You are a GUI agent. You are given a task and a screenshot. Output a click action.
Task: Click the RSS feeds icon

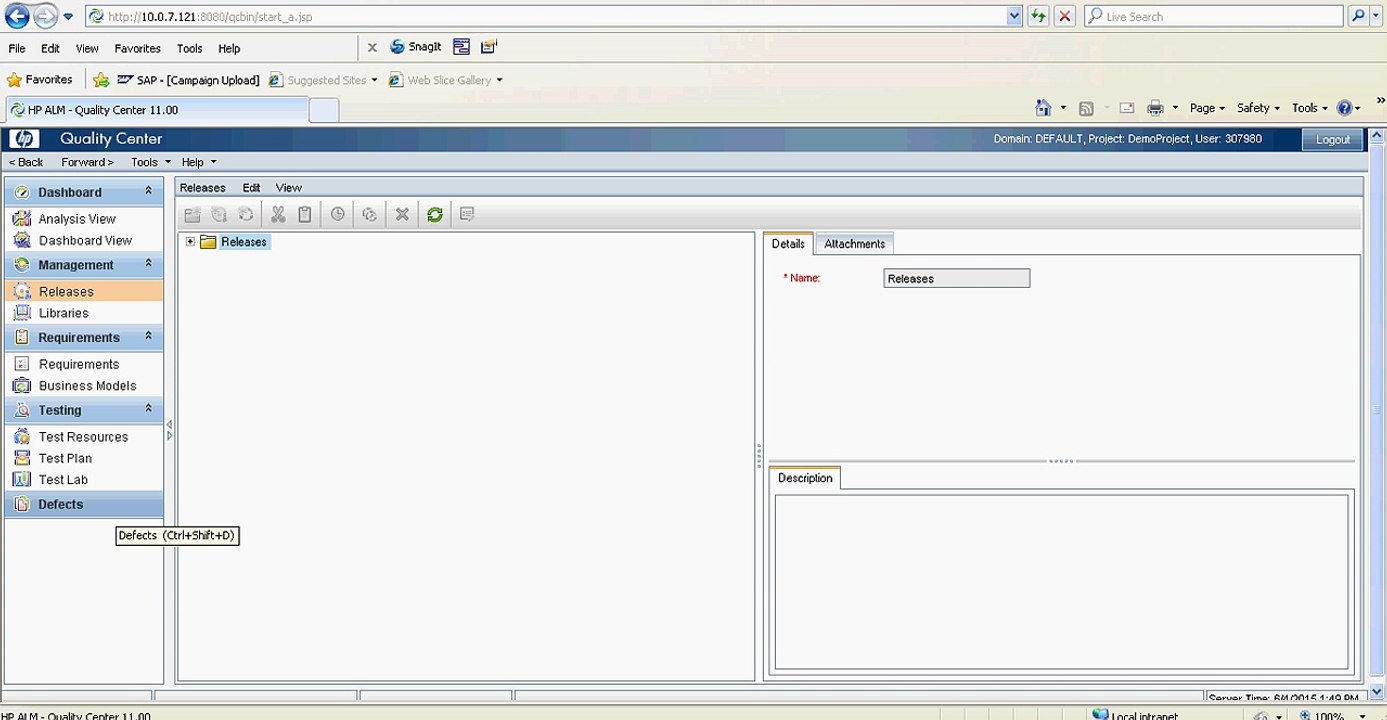click(x=1086, y=108)
